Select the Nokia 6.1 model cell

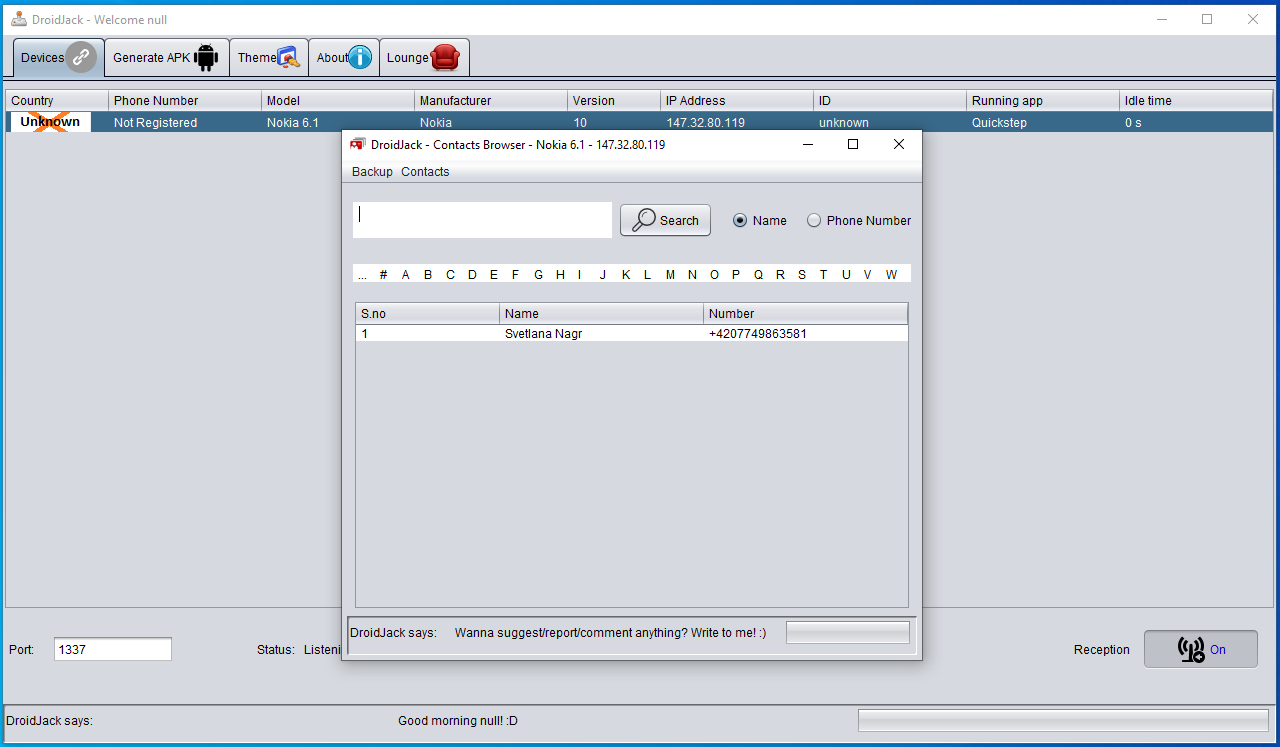point(338,122)
